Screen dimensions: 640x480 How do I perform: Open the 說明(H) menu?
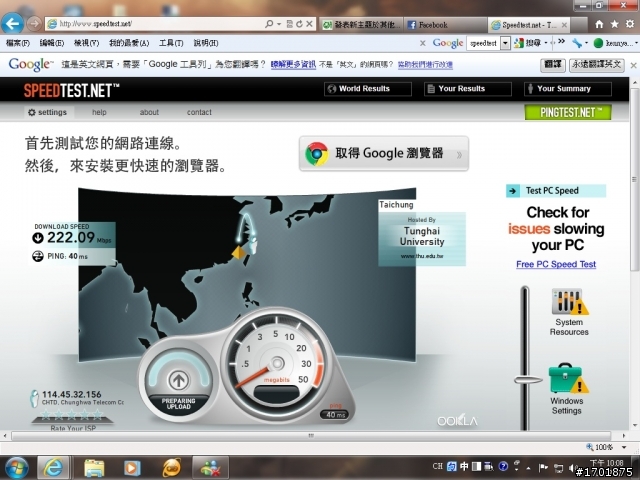(x=206, y=43)
